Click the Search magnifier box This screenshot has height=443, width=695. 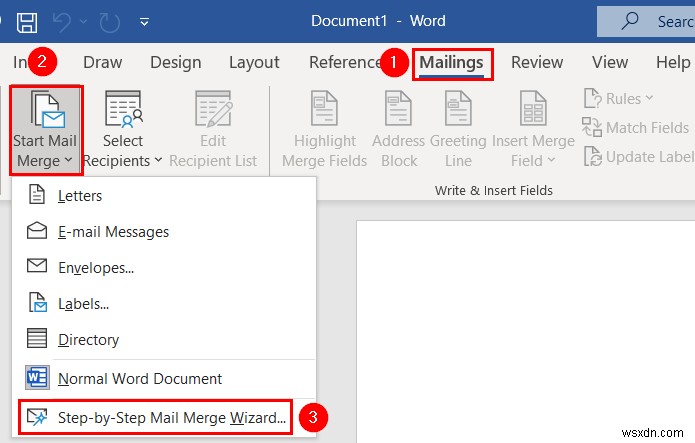[646, 21]
